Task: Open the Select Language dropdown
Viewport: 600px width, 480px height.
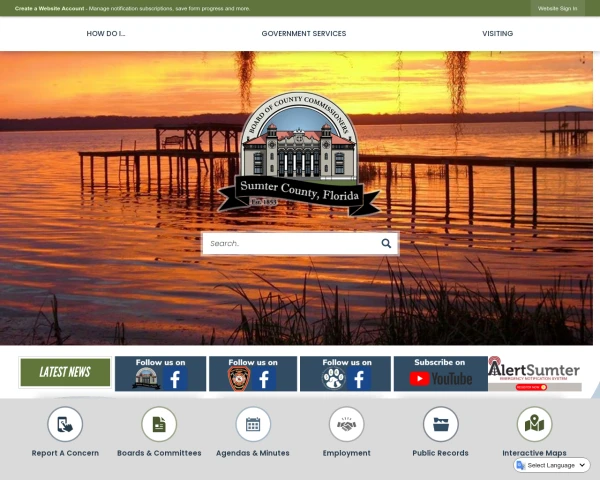Action: point(552,465)
